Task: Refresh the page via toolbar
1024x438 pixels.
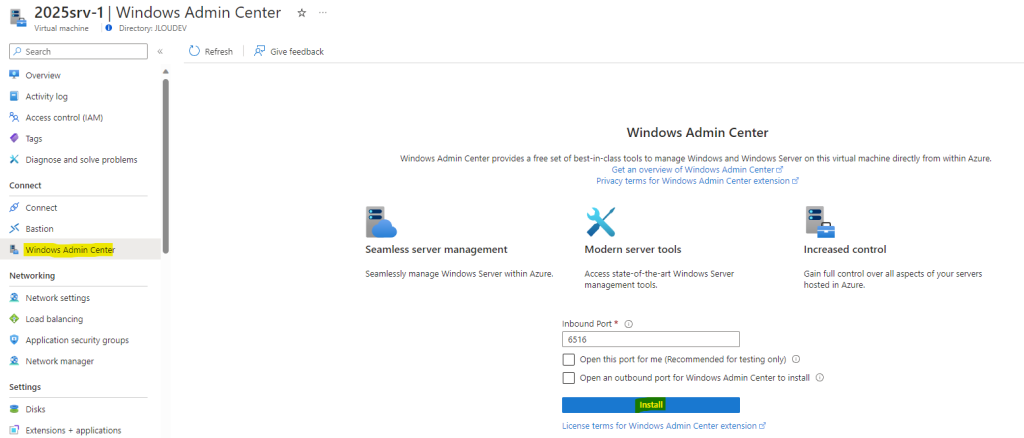Action: (210, 52)
